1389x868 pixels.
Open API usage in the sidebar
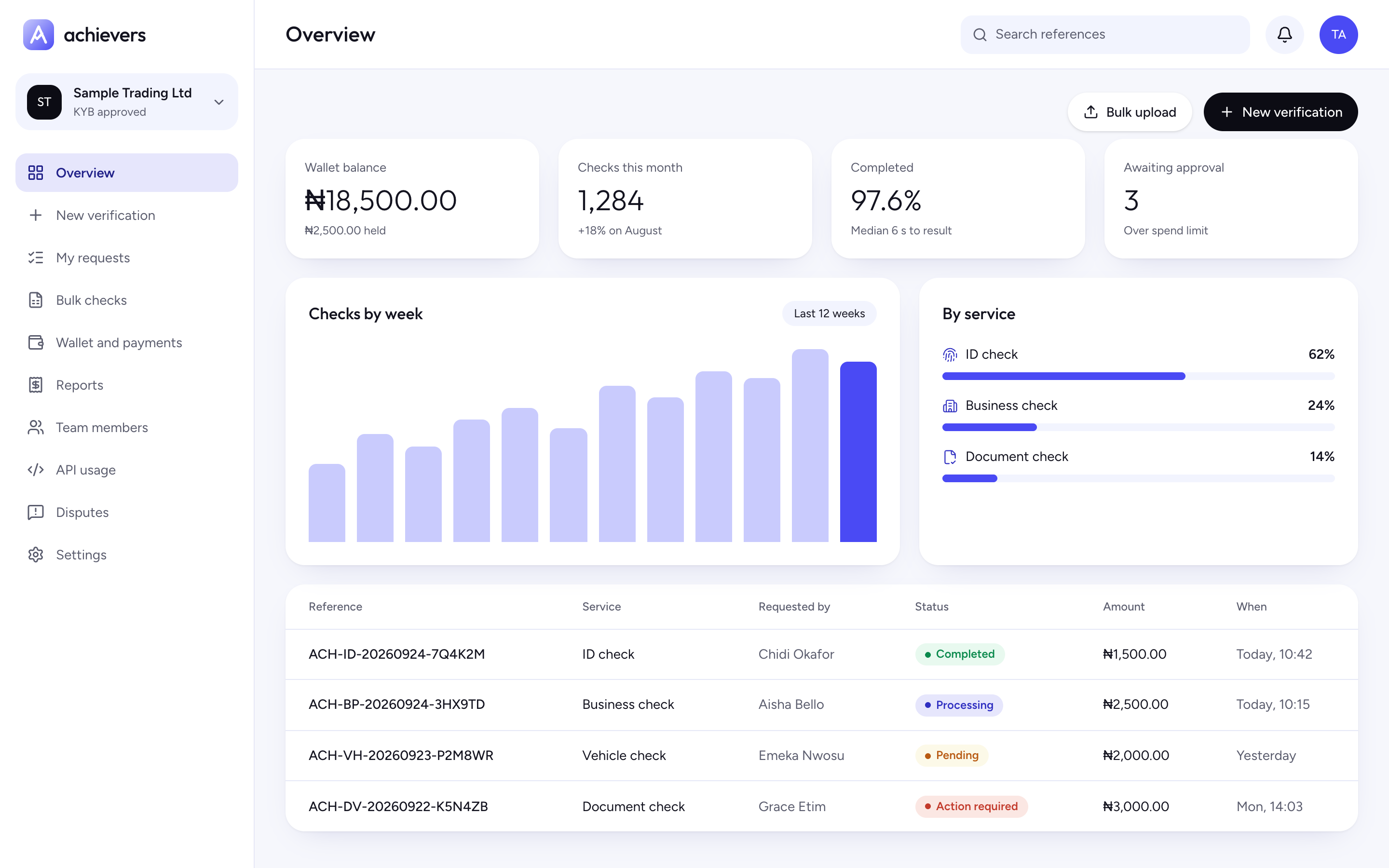(127, 470)
